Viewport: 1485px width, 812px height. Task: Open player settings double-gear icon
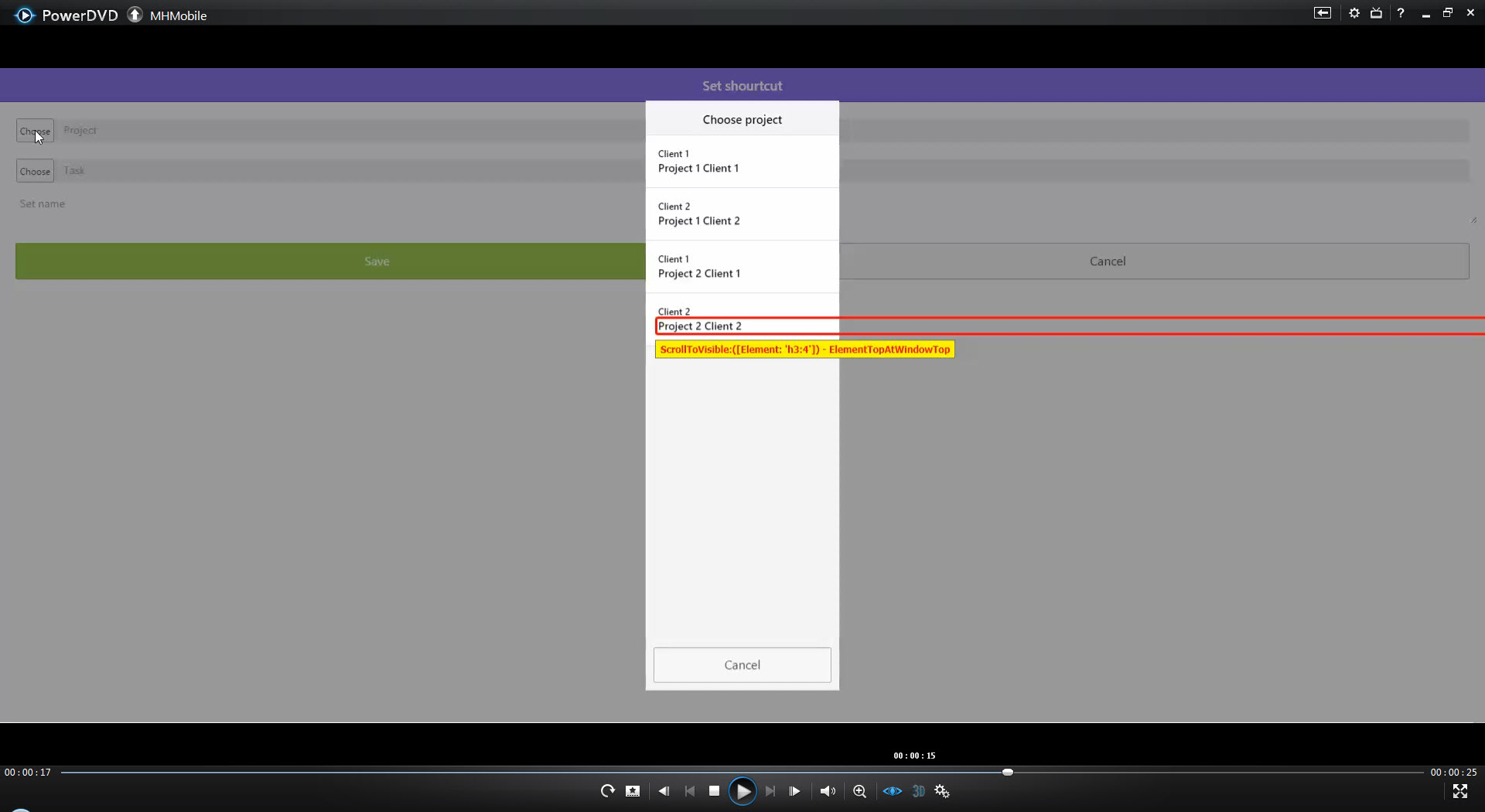[942, 791]
